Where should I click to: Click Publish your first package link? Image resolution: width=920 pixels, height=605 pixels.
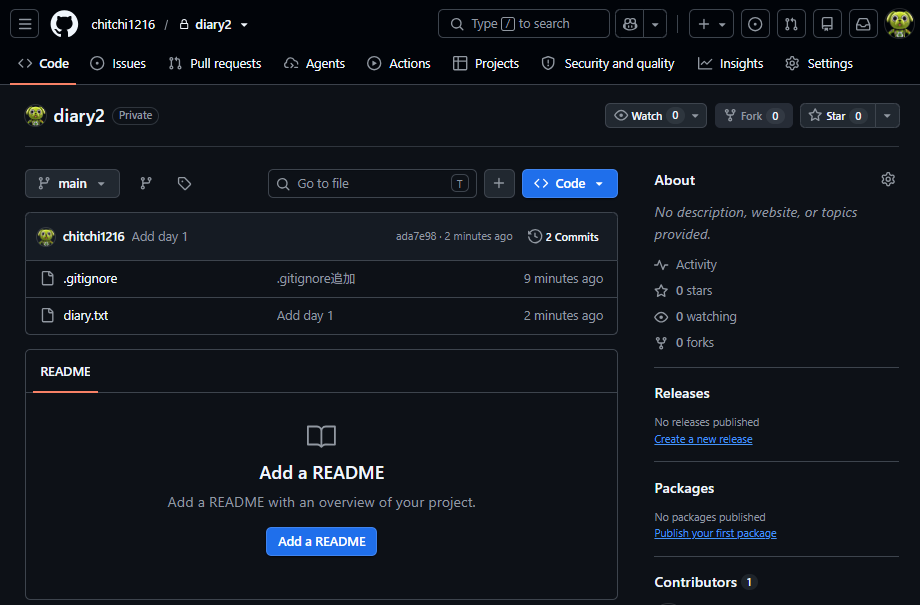[715, 533]
